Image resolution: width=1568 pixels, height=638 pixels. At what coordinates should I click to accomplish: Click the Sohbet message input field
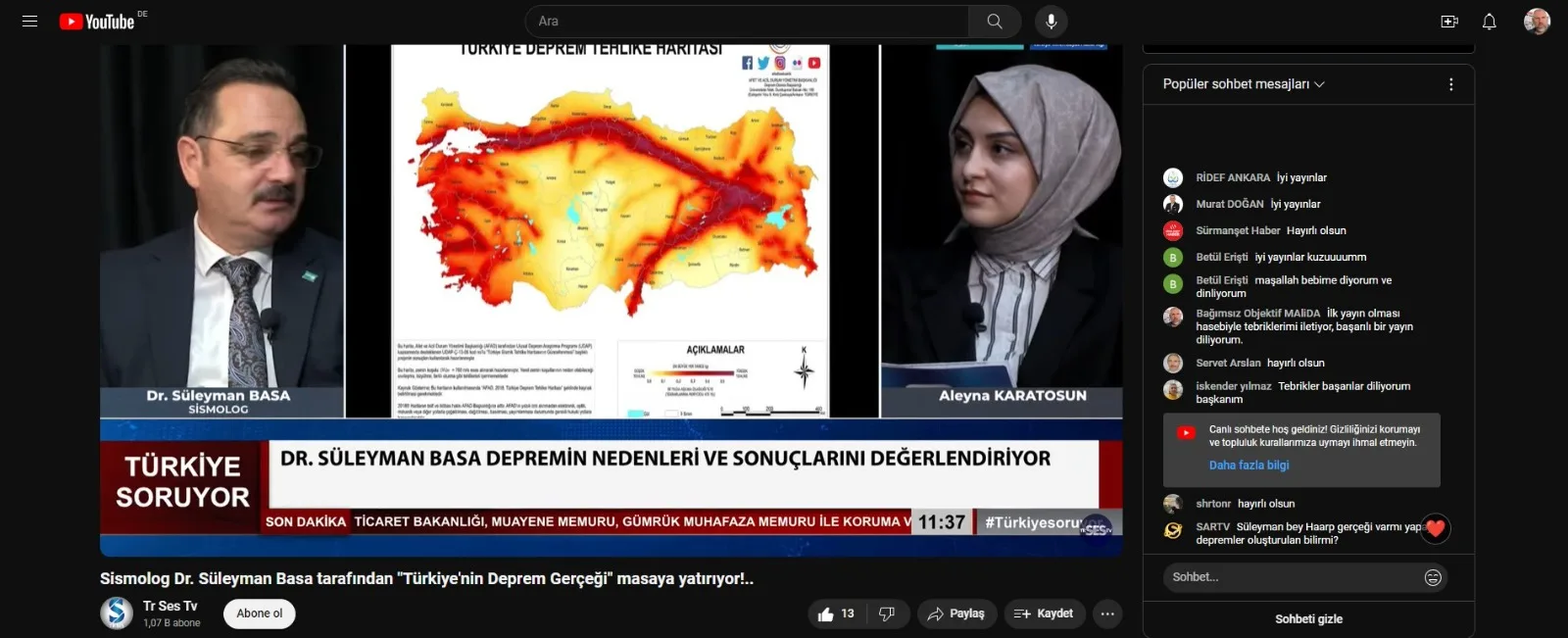(x=1292, y=577)
